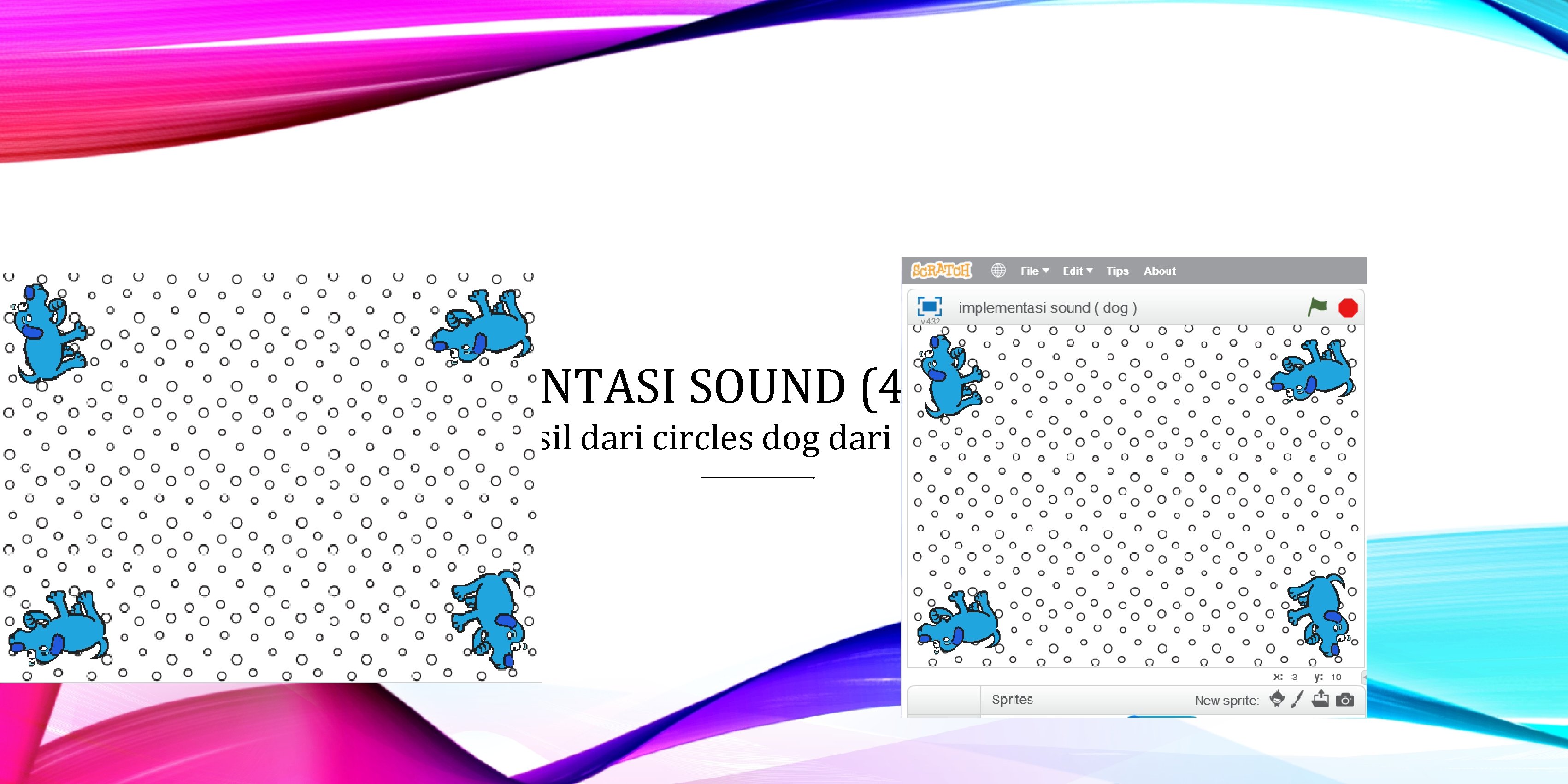The width and height of the screenshot is (1568, 784).
Task: Open the Tips menu item
Action: [x=1117, y=271]
